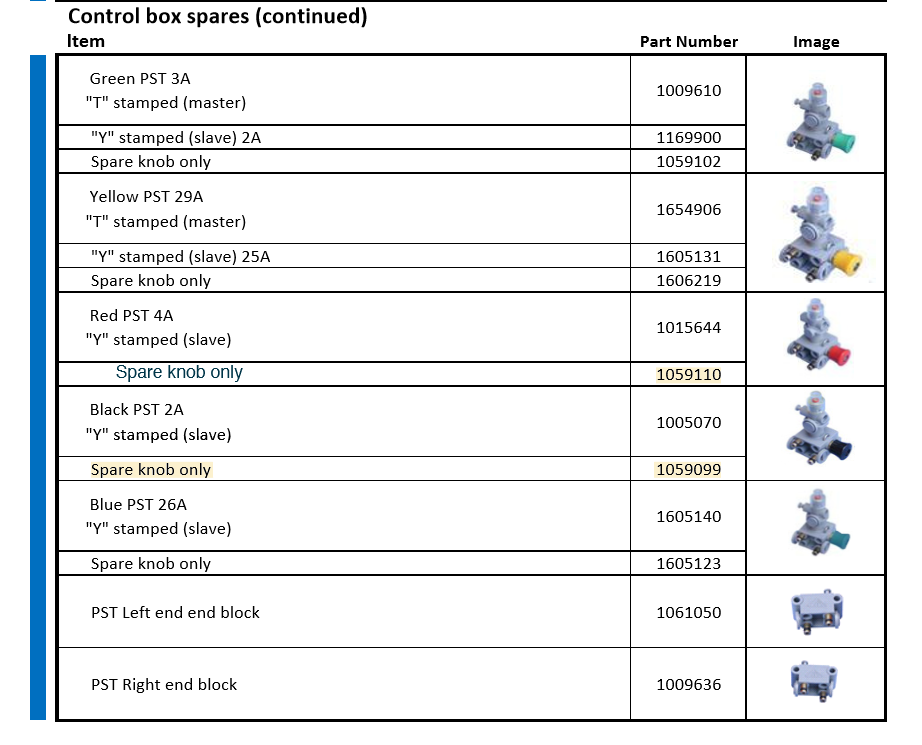Select part number 1654906
This screenshot has height=745, width=922.
click(x=689, y=210)
